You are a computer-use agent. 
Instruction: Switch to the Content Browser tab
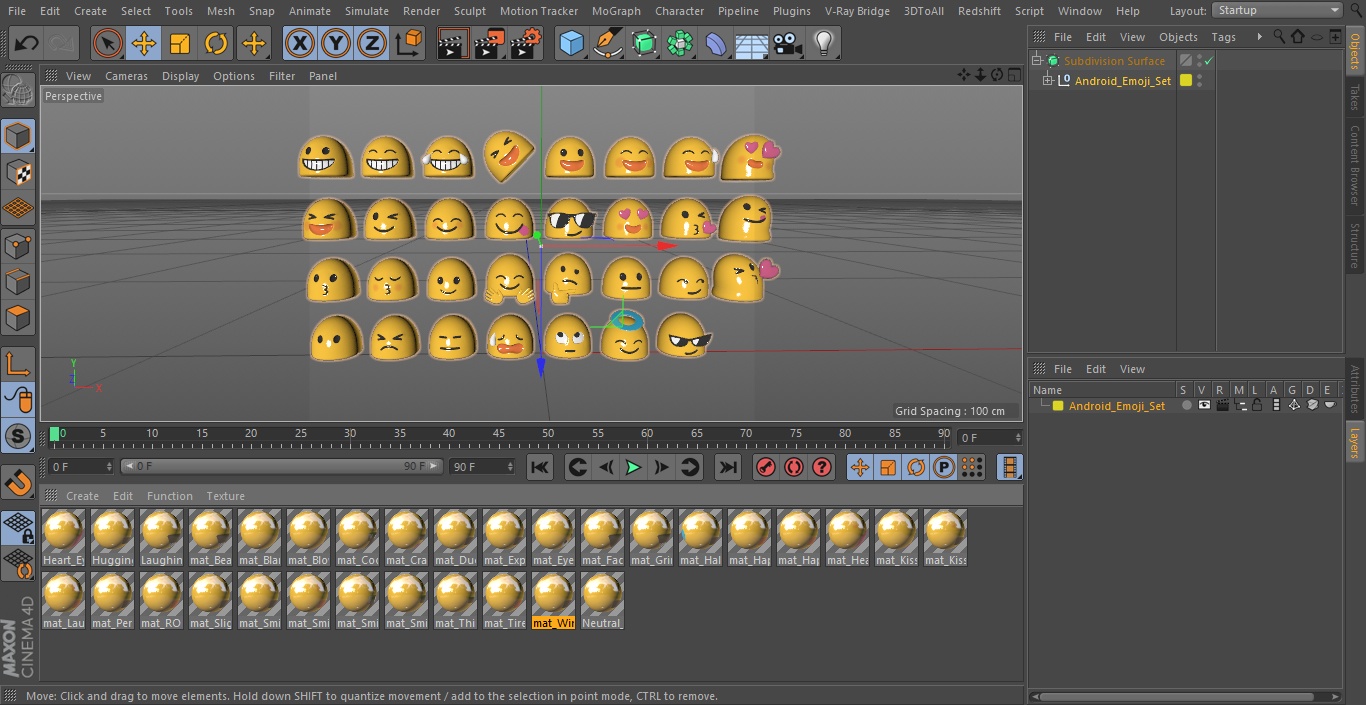click(x=1355, y=165)
